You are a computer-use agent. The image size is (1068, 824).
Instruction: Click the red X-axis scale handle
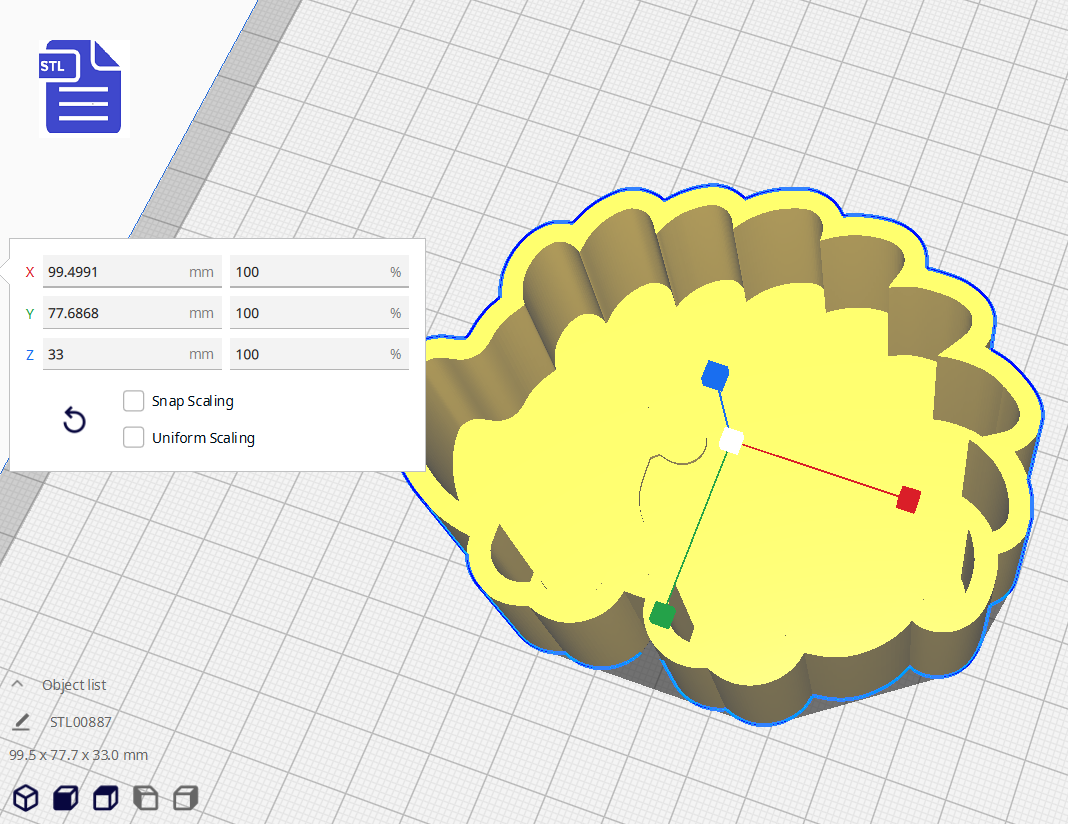pos(908,499)
